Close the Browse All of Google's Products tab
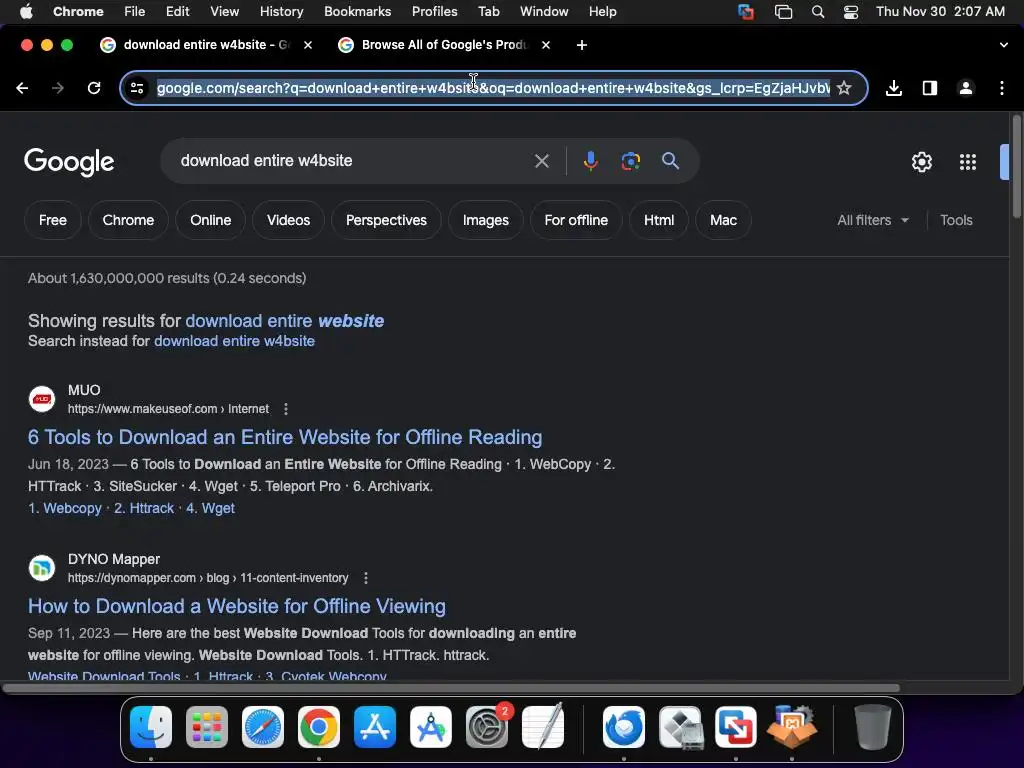Image resolution: width=1024 pixels, height=768 pixels. pyautogui.click(x=546, y=45)
